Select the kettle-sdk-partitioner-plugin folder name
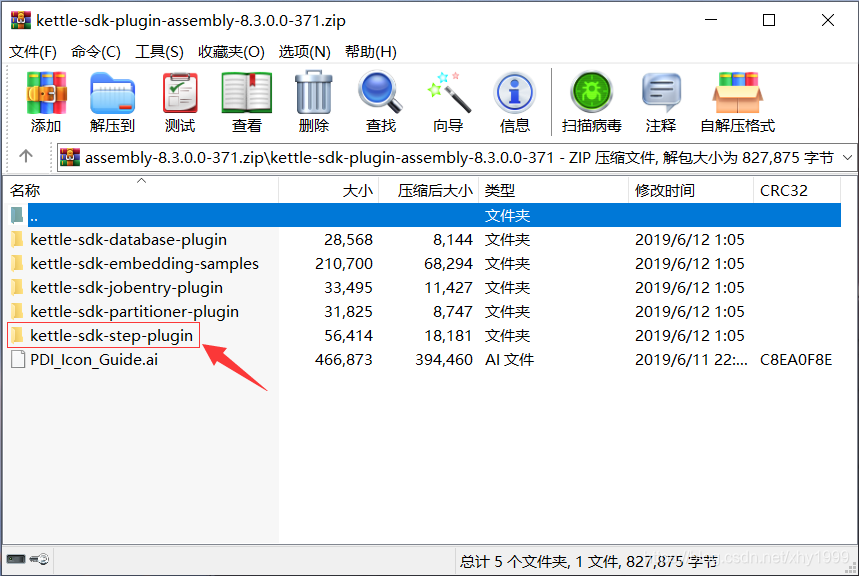The width and height of the screenshot is (859, 576). coord(134,311)
